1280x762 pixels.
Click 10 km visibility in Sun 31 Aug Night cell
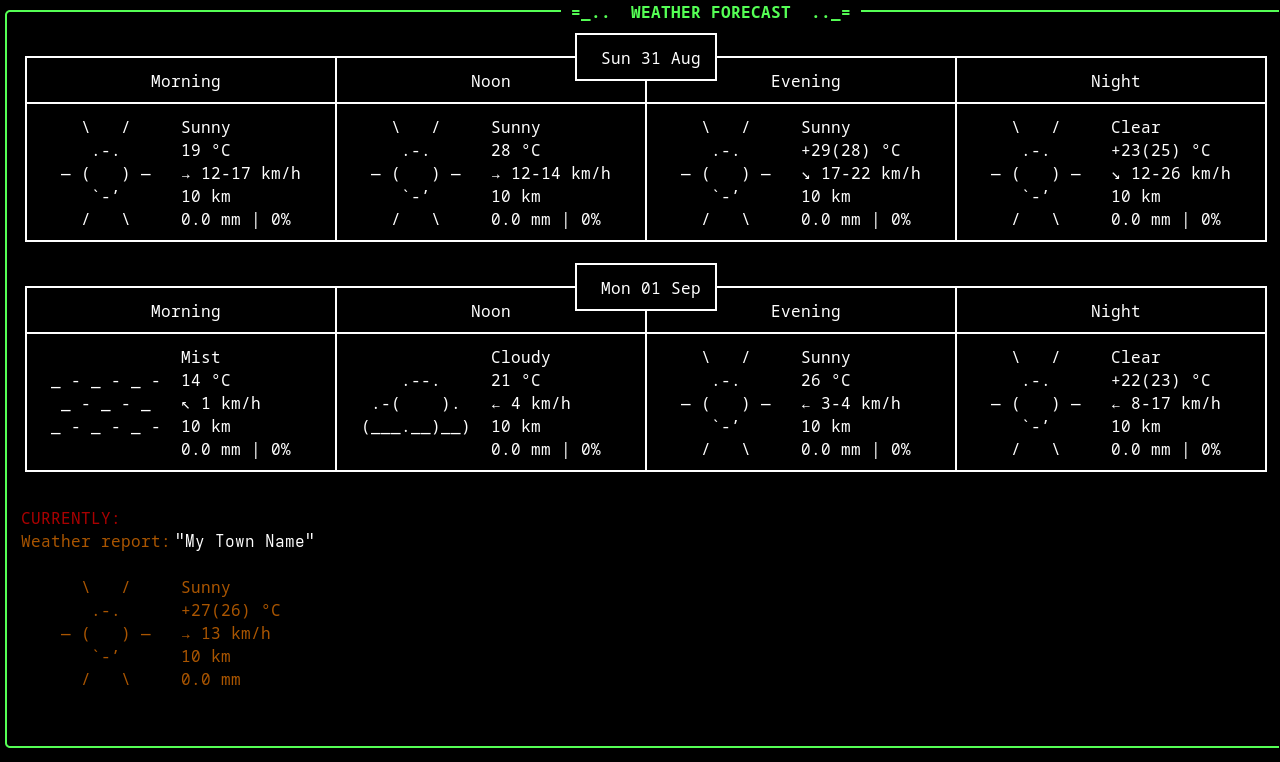(x=1136, y=196)
